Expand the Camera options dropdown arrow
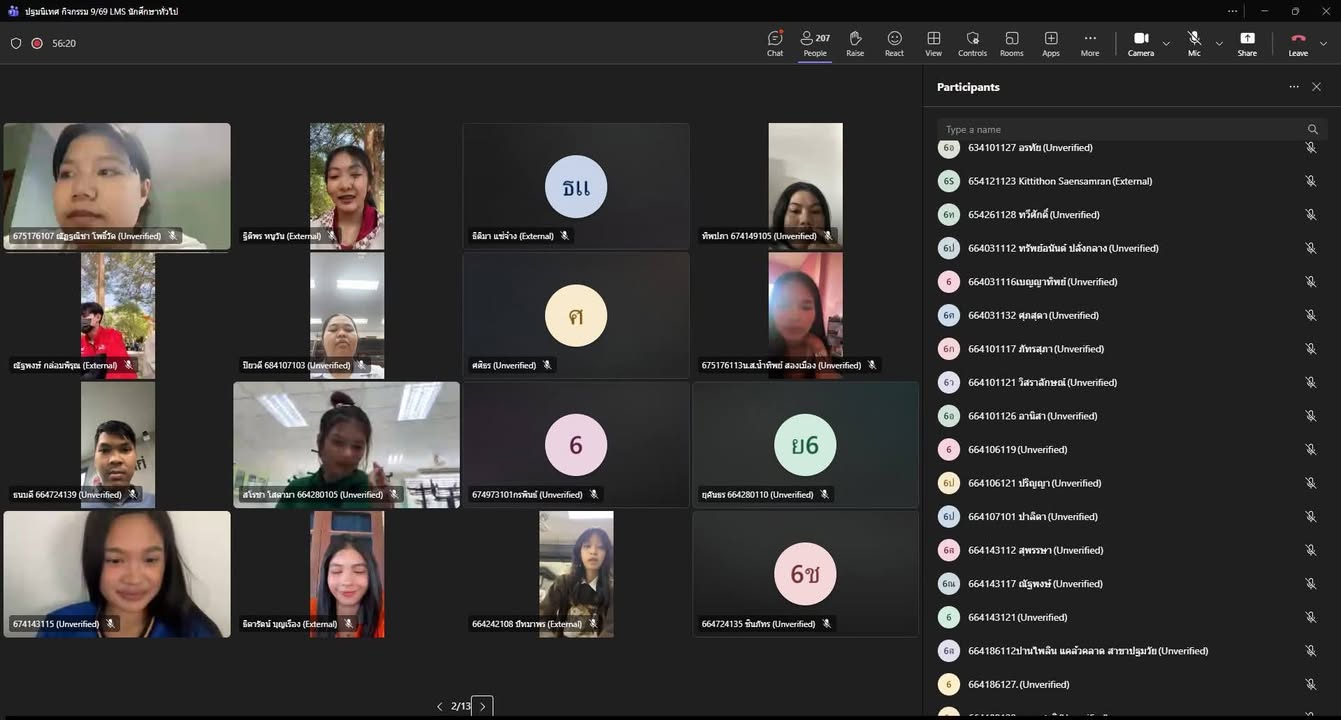 [1166, 44]
